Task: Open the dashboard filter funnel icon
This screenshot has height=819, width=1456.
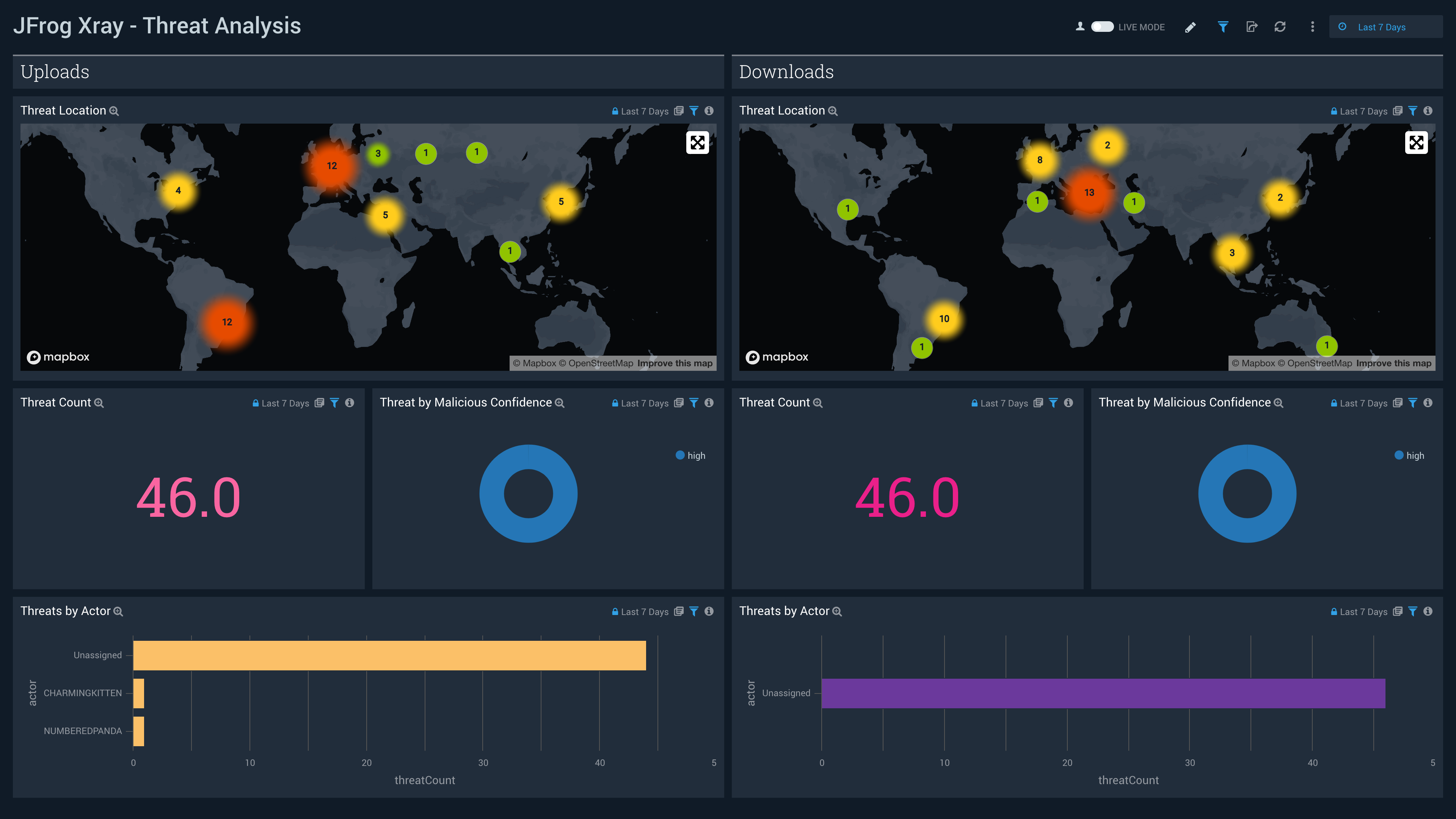Action: (x=1222, y=27)
